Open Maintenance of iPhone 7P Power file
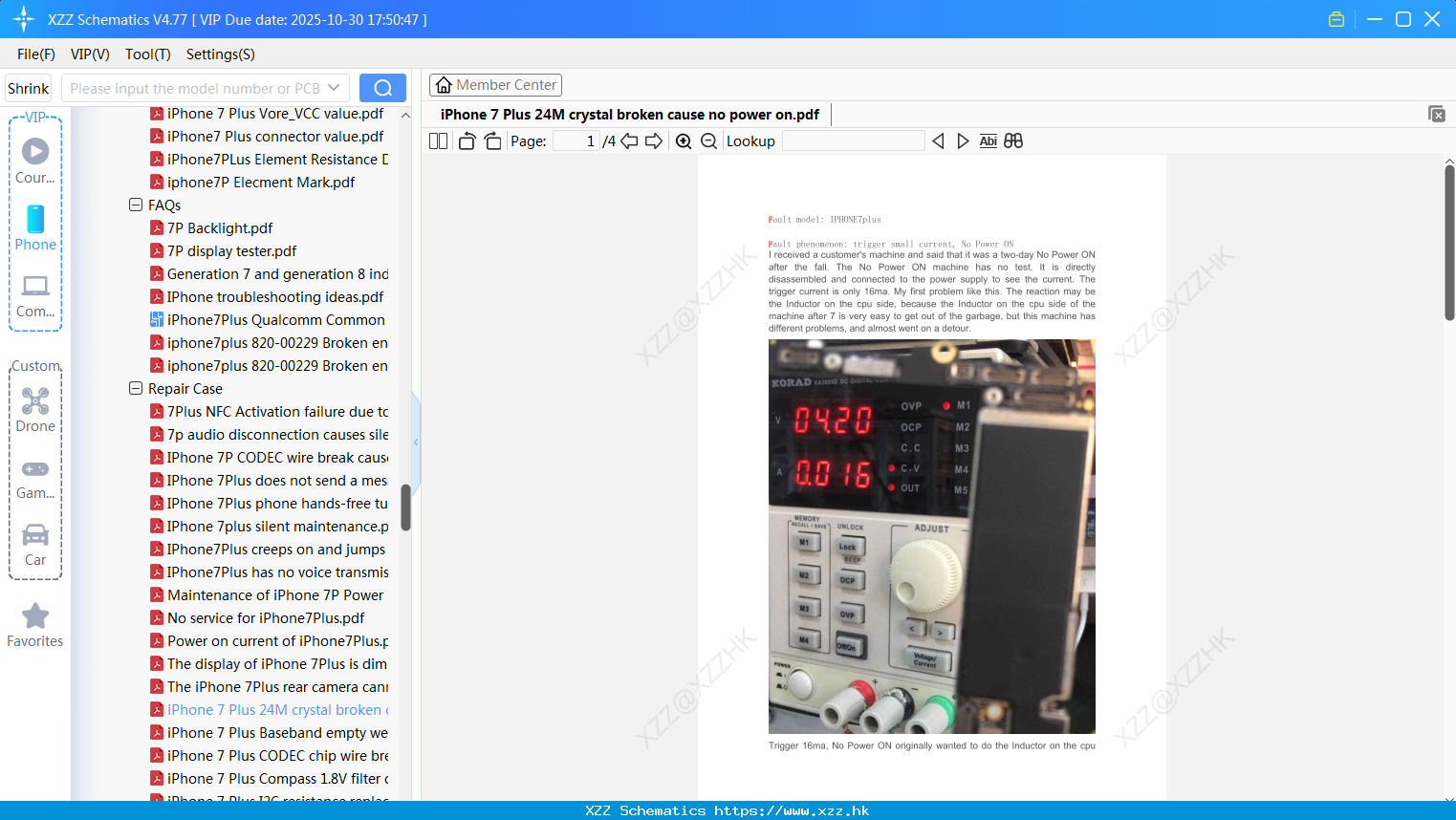 point(267,595)
